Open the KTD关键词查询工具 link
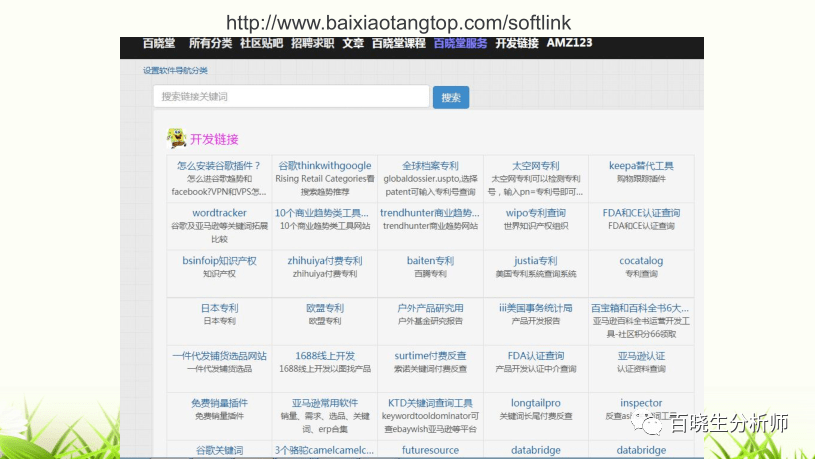Screen dimensions: 815x459 (430, 403)
